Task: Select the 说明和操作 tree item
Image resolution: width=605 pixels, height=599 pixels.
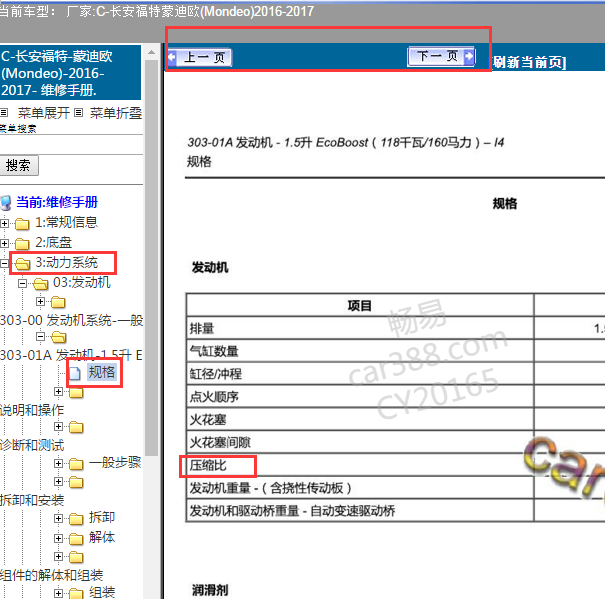Action: click(32, 410)
